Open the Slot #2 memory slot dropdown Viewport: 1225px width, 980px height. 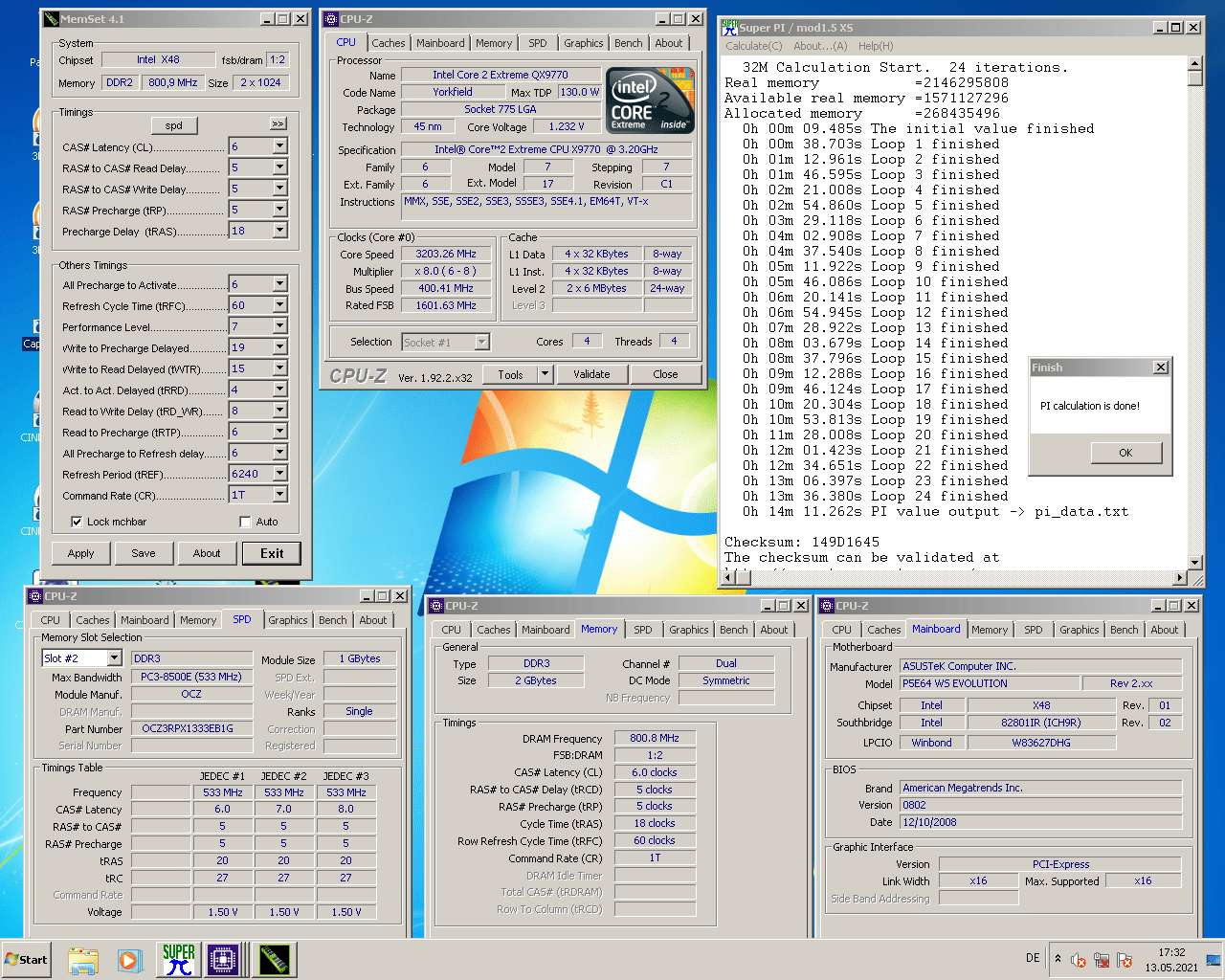(x=114, y=658)
